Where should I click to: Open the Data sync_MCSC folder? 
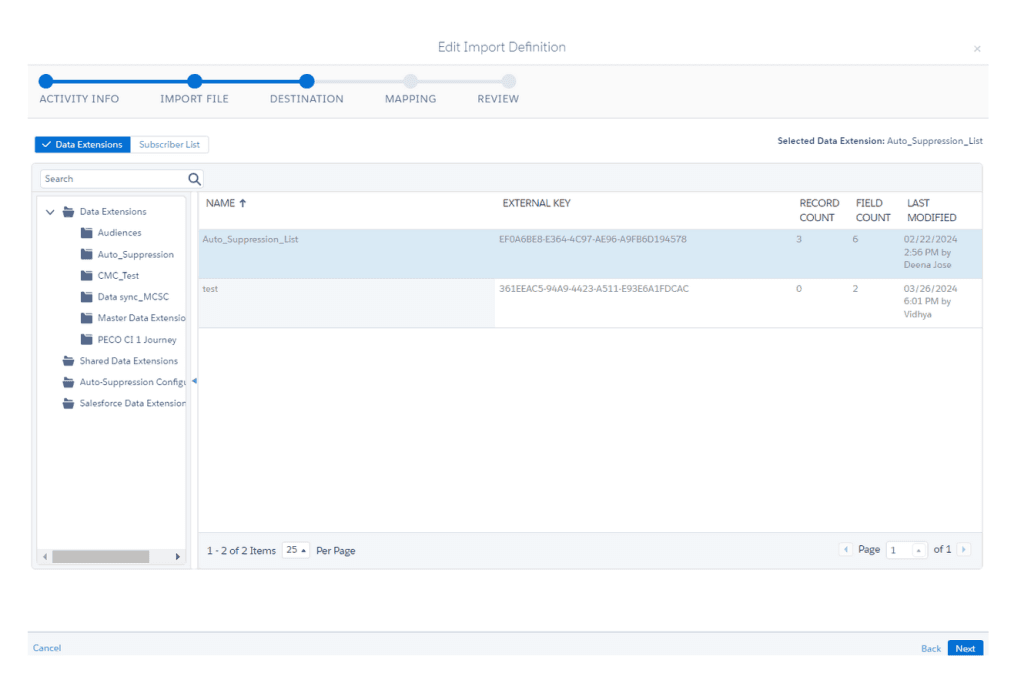[x=133, y=297]
